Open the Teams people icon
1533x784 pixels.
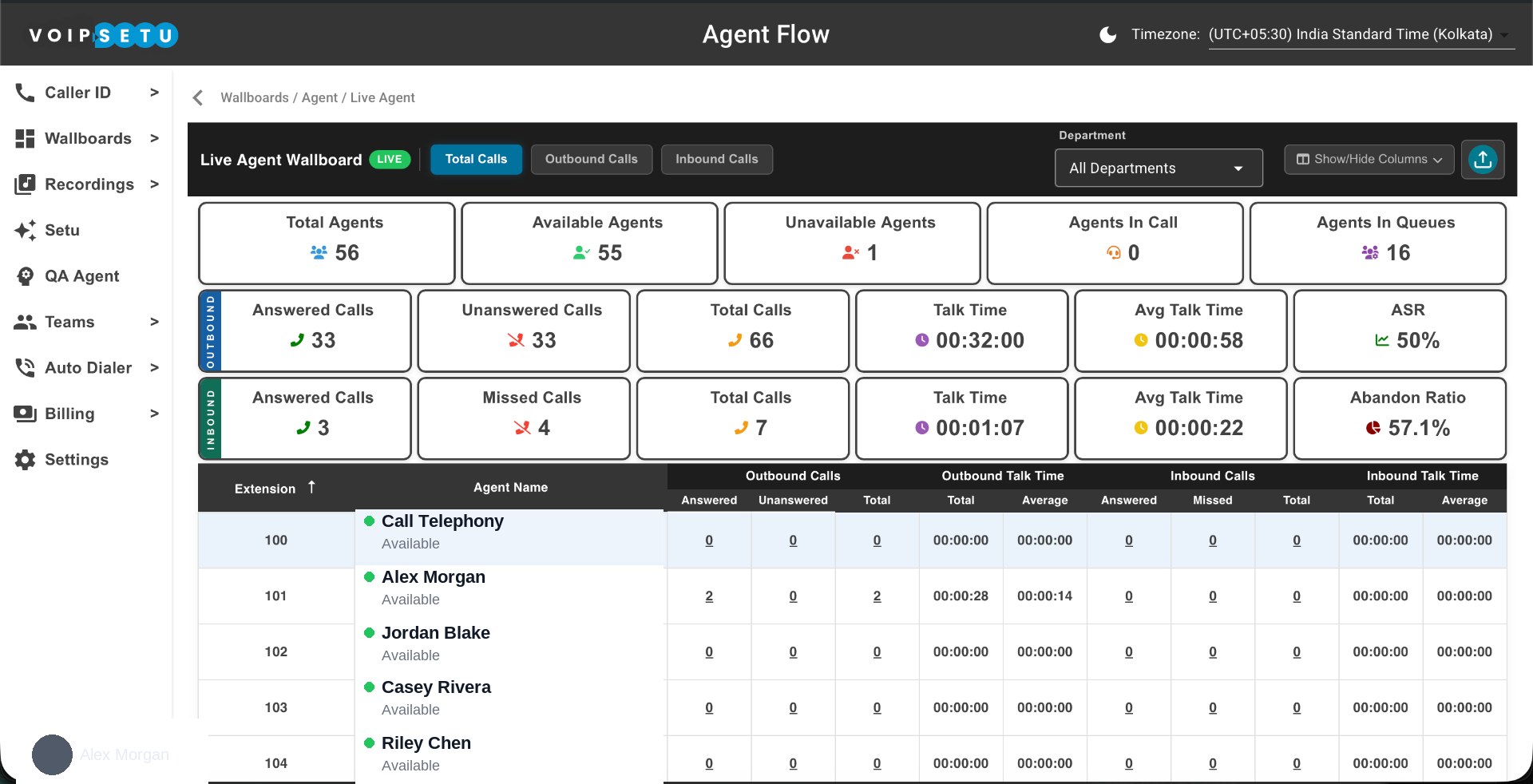tap(25, 322)
